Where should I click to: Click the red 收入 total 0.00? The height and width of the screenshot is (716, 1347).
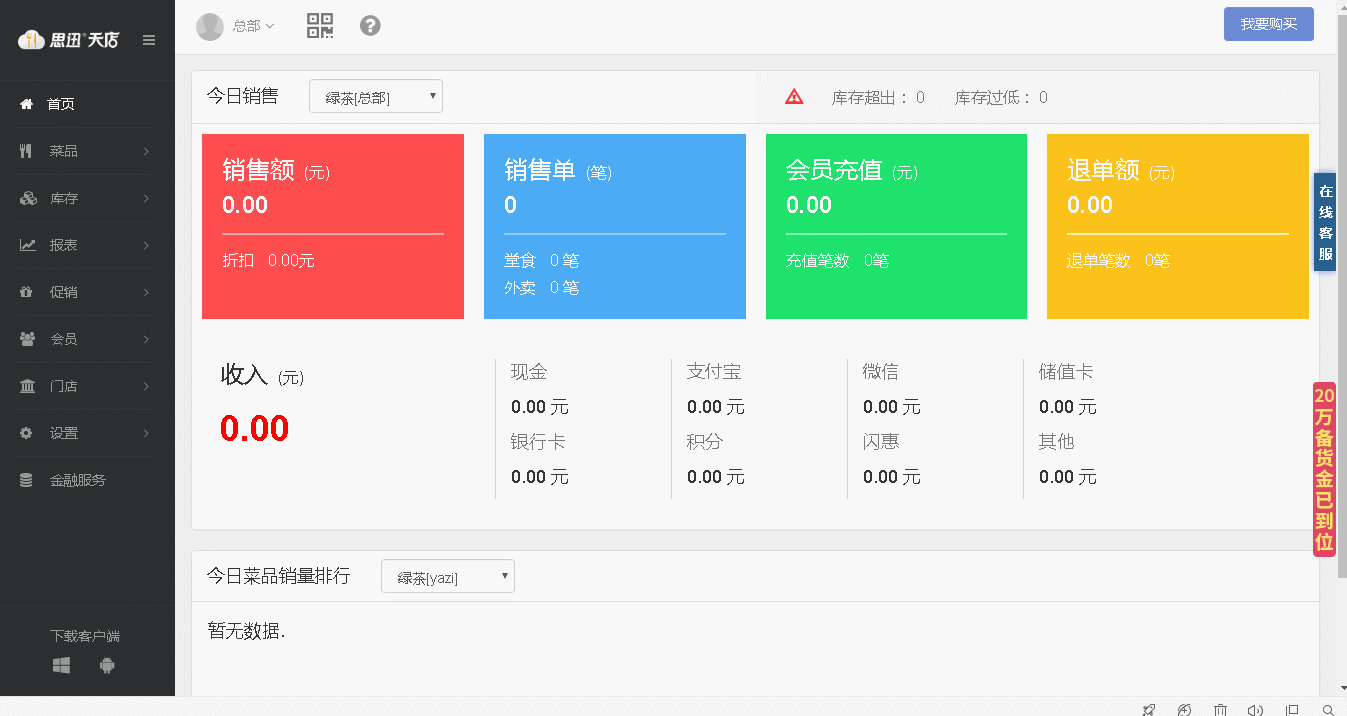[255, 428]
